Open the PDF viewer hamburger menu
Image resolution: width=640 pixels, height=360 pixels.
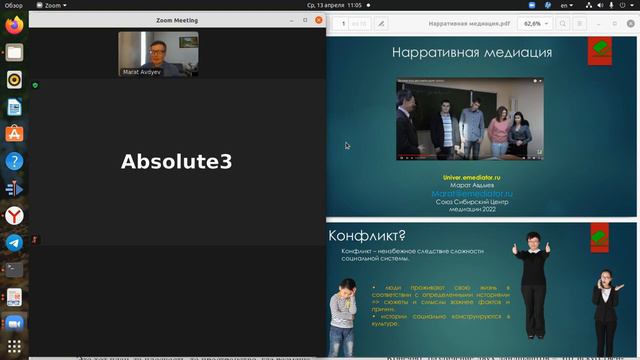tap(580, 24)
